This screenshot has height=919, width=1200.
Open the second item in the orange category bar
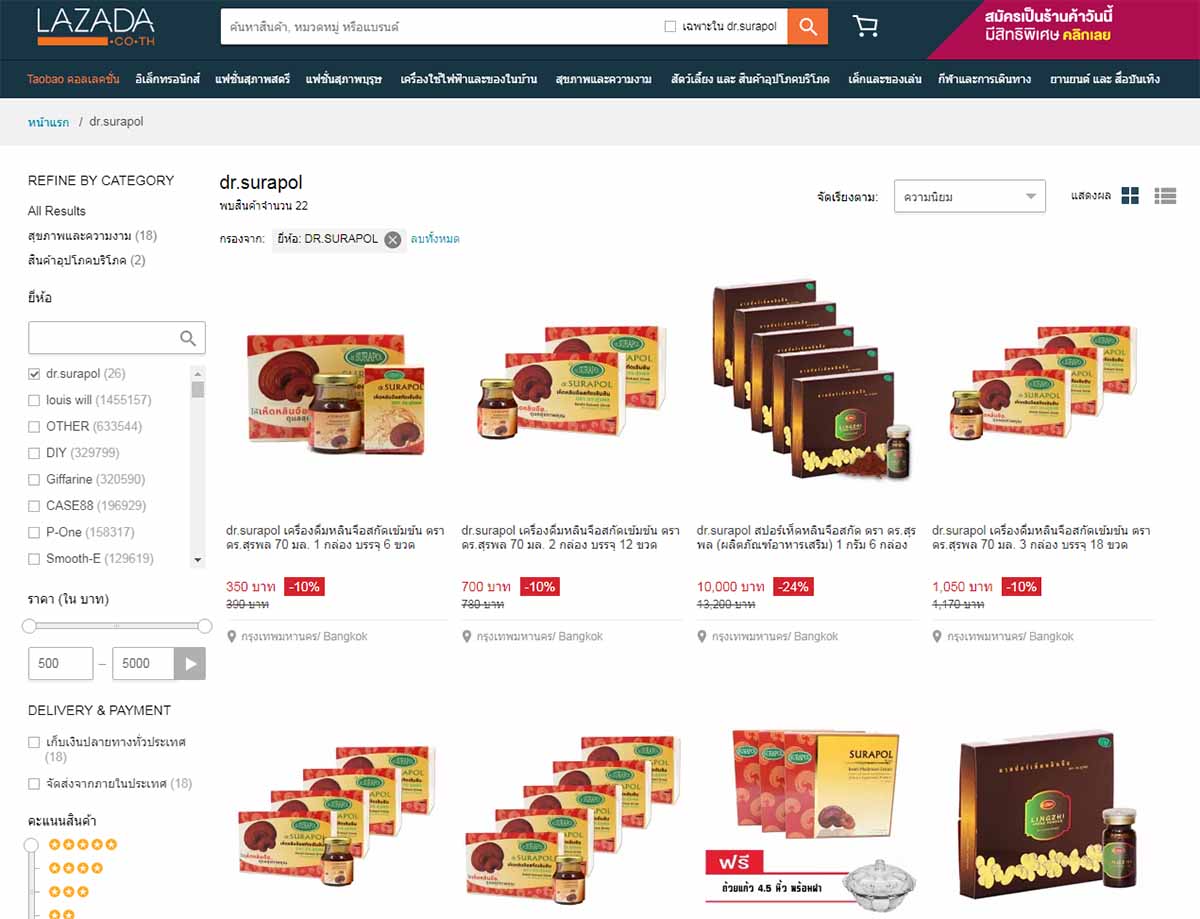point(167,79)
